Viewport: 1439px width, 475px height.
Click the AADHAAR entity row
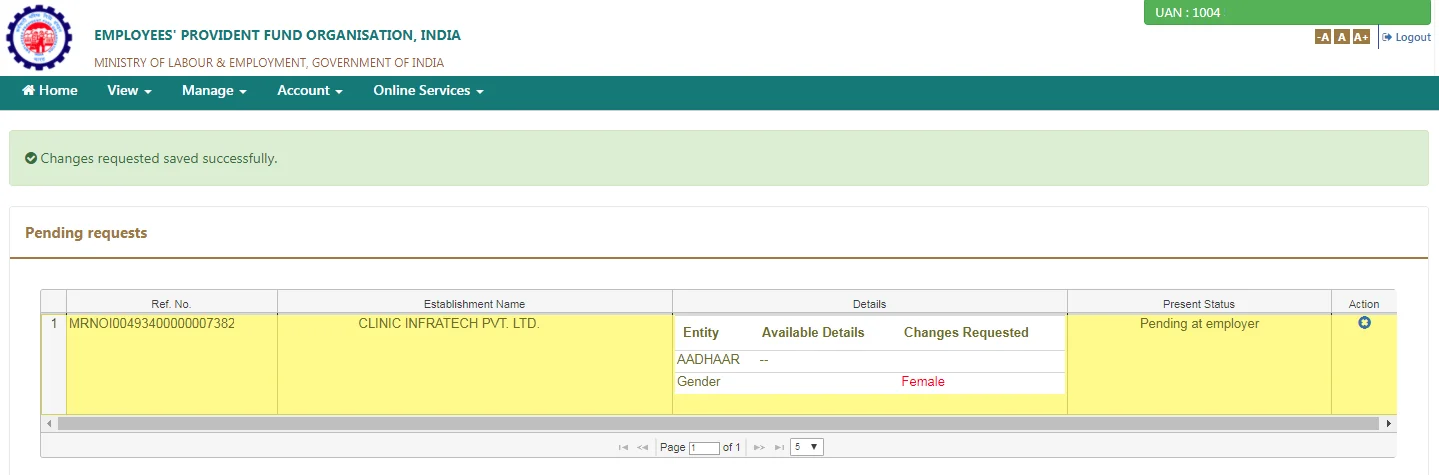coord(869,360)
